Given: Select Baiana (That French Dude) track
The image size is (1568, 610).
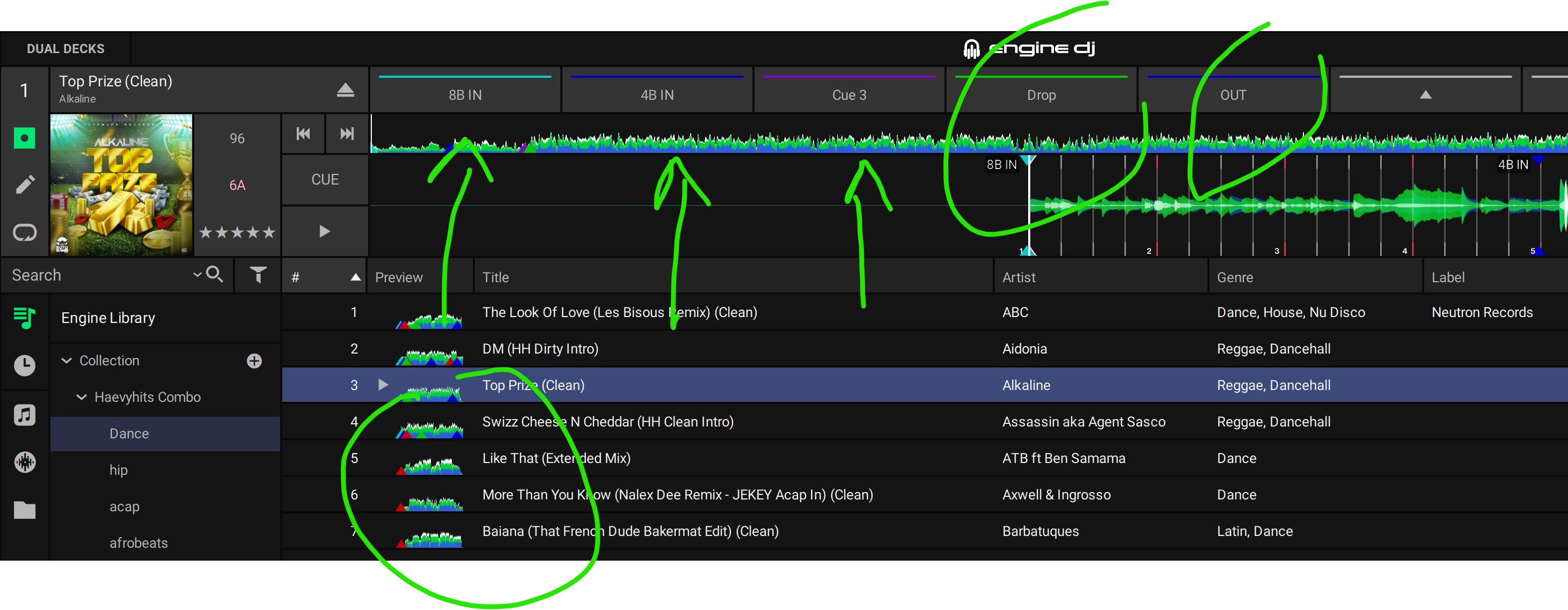Looking at the screenshot, I should (925, 532).
